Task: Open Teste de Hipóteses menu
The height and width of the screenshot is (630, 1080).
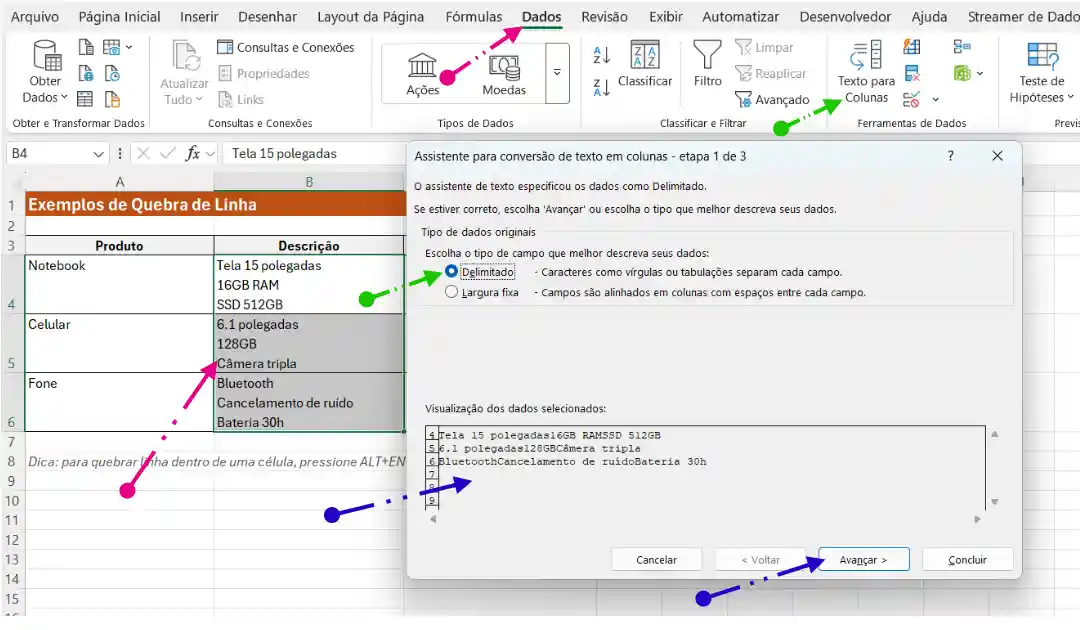Action: (1041, 72)
